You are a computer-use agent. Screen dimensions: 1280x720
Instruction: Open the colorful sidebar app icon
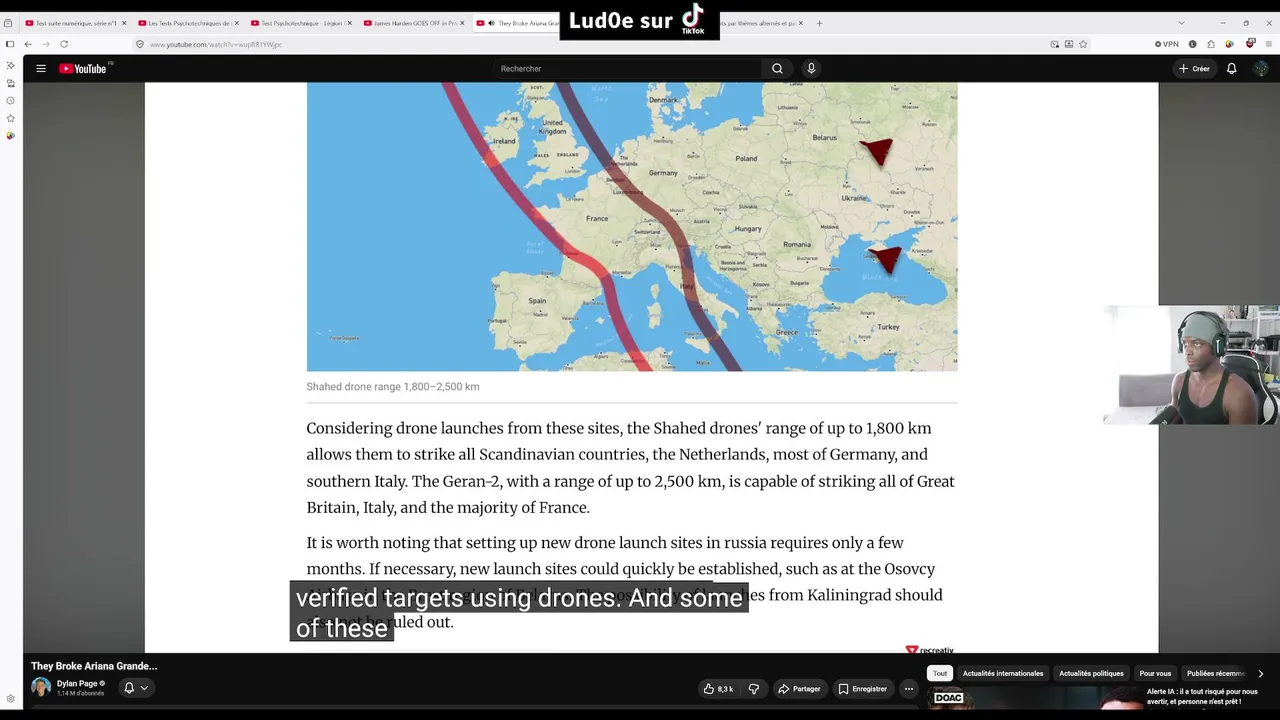(10, 135)
